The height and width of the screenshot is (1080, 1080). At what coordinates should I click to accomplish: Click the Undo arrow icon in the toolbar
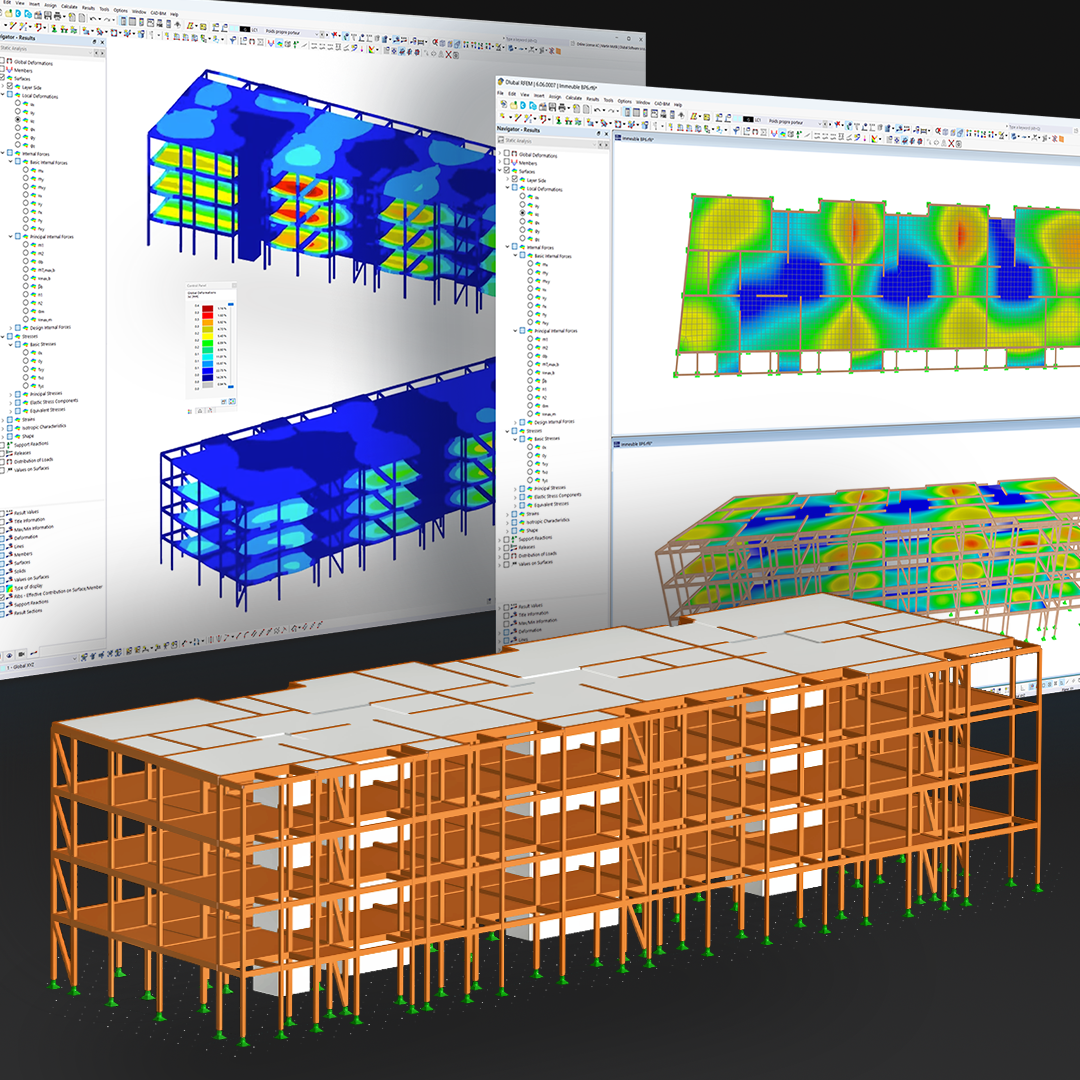coord(596,110)
